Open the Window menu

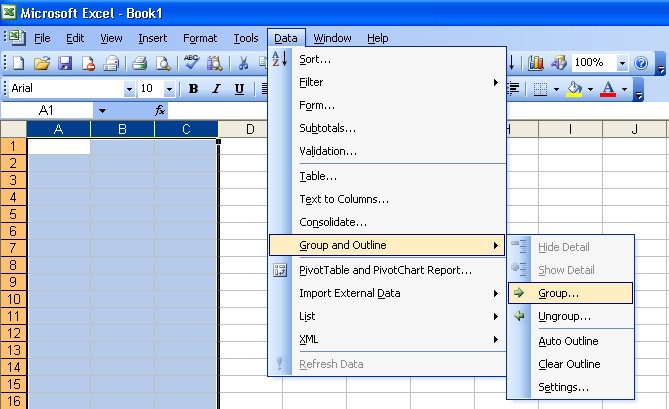332,38
